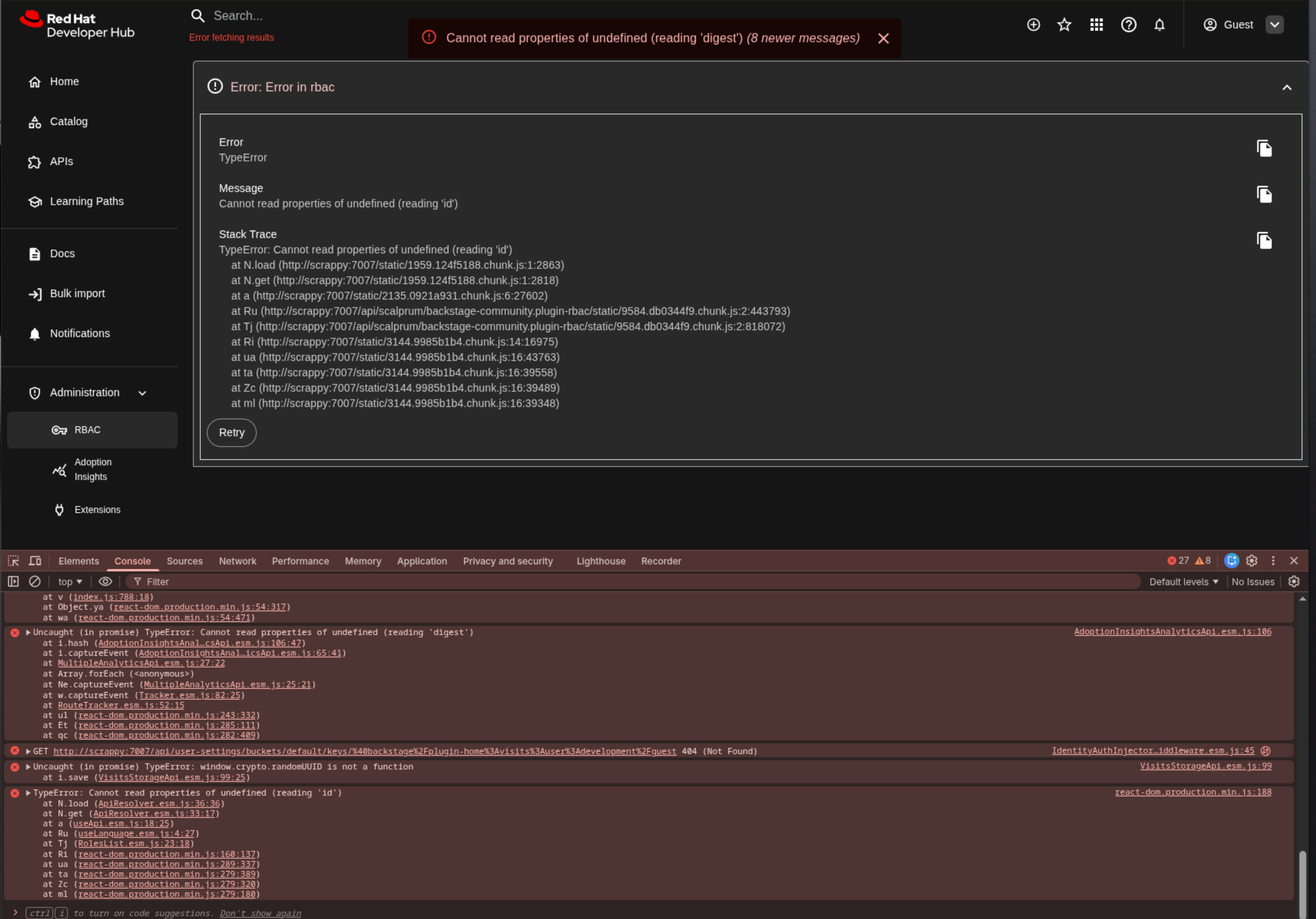The height and width of the screenshot is (919, 1316).
Task: Click the help question mark icon
Action: tap(1128, 25)
